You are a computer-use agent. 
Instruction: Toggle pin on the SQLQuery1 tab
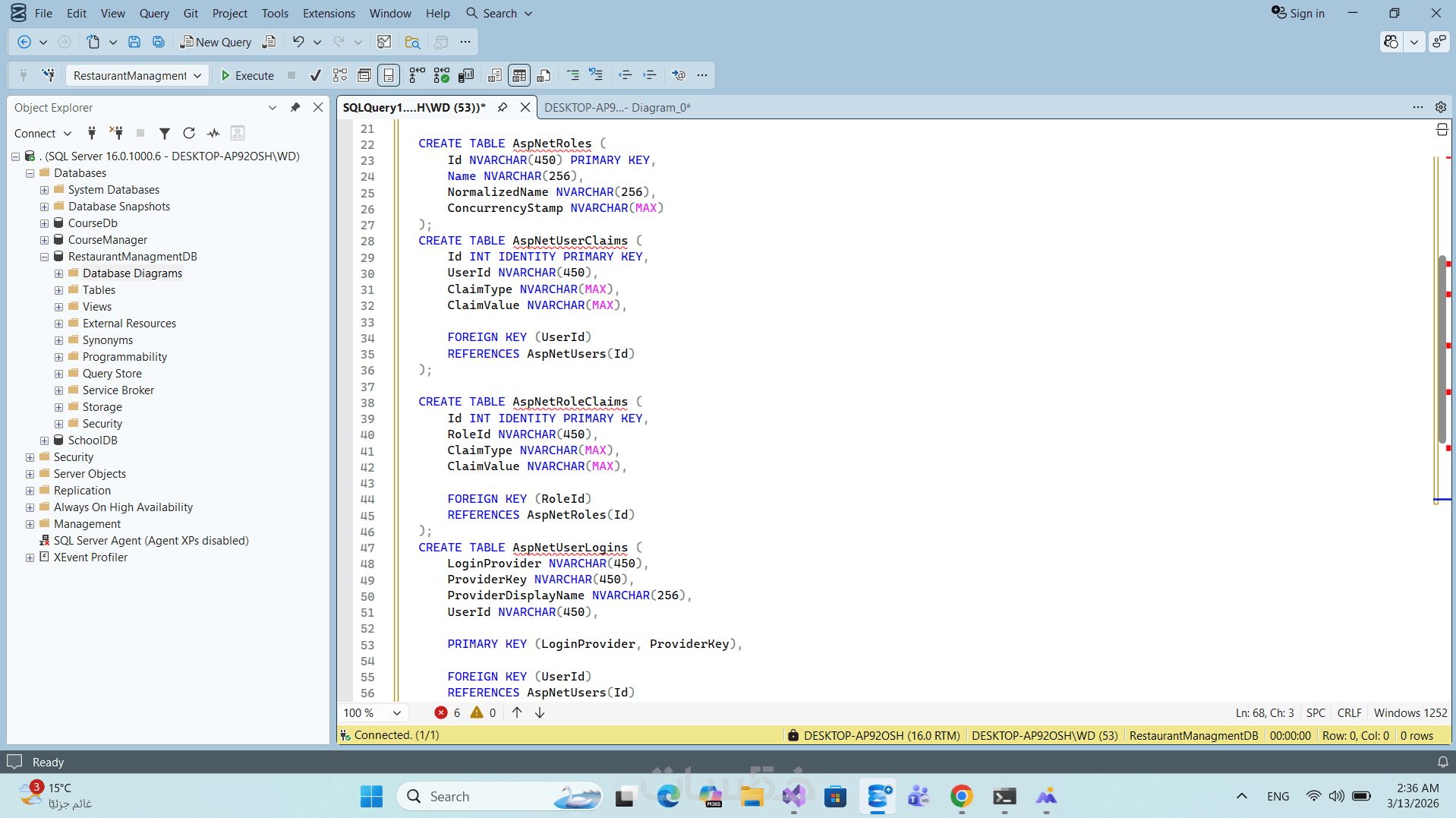click(503, 108)
